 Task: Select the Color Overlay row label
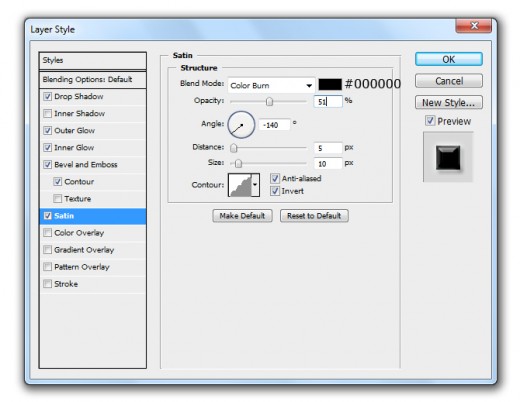[79, 233]
